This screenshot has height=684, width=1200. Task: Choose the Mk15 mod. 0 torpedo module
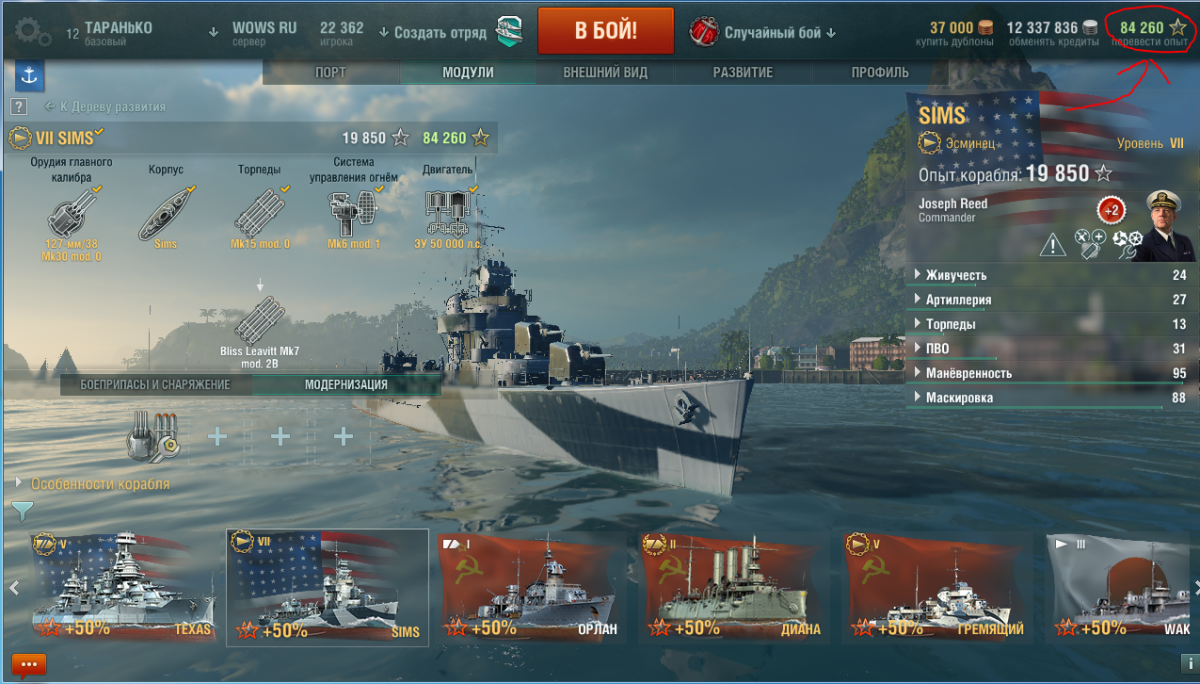coord(260,212)
